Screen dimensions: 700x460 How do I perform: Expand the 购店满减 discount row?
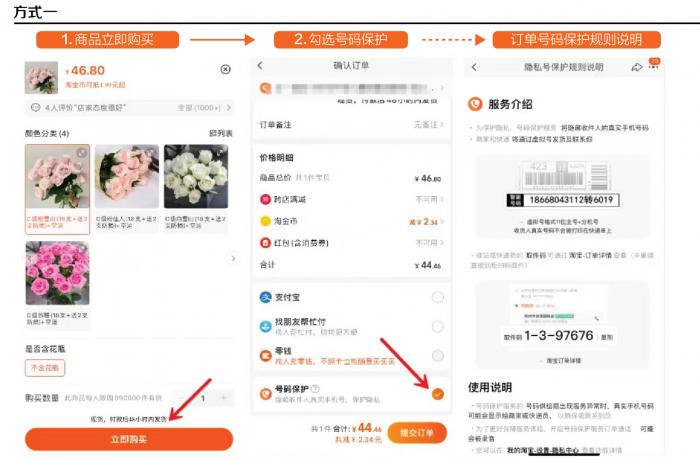coord(351,199)
